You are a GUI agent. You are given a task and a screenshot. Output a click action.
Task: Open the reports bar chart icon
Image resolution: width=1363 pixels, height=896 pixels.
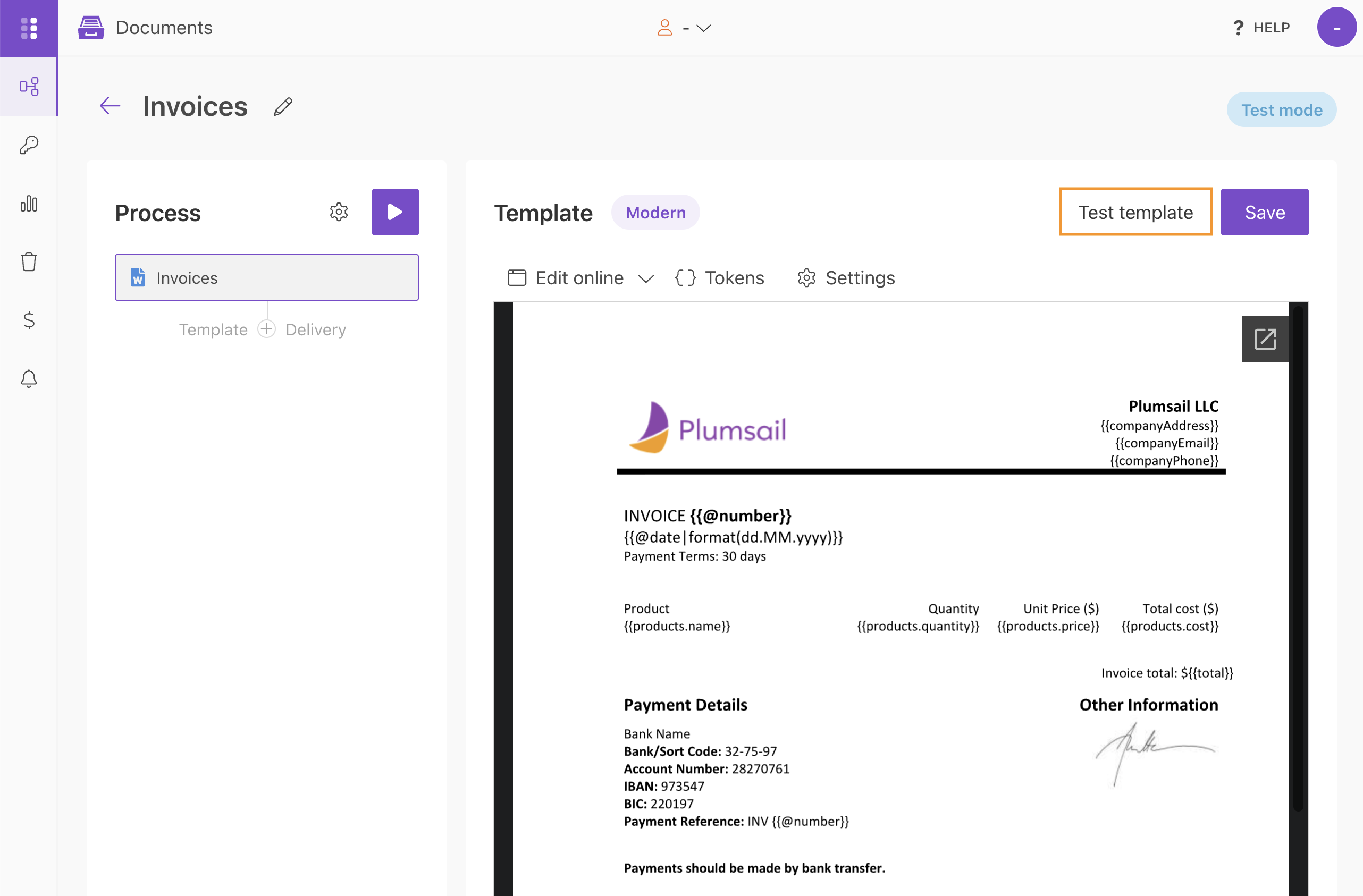pos(29,203)
